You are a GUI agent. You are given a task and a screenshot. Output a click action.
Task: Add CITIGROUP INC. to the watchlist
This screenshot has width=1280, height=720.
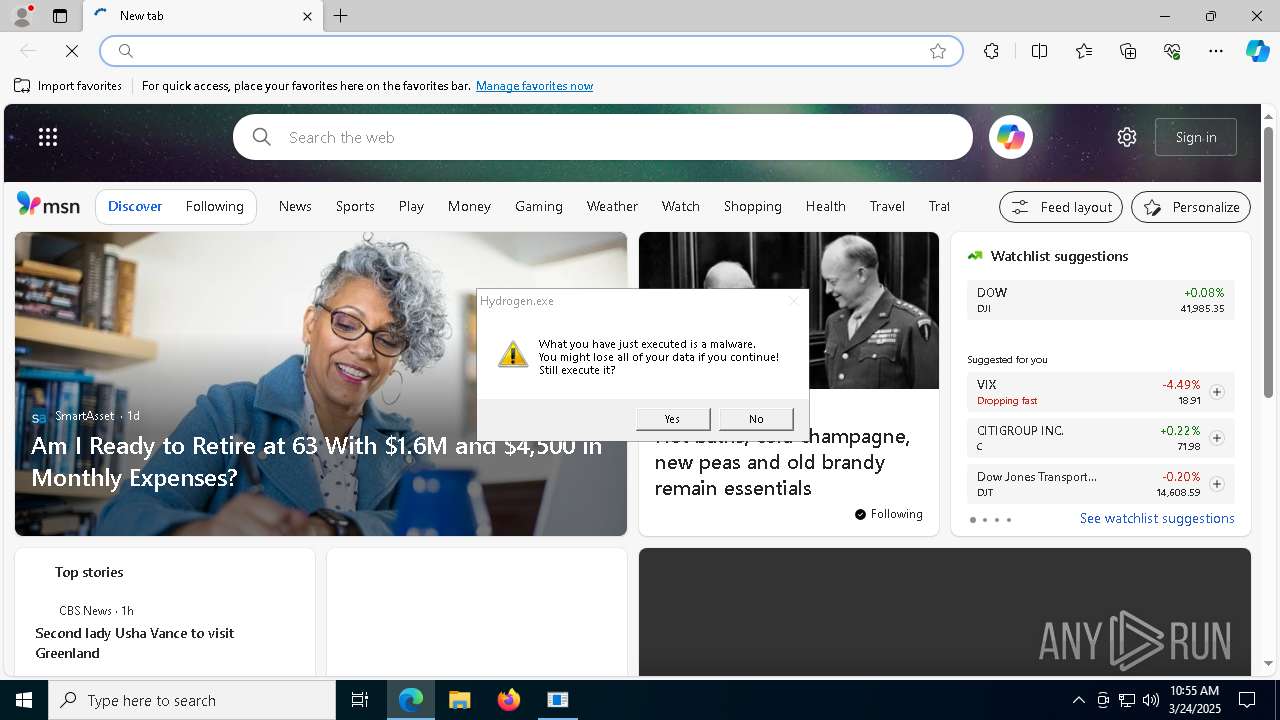[1216, 438]
